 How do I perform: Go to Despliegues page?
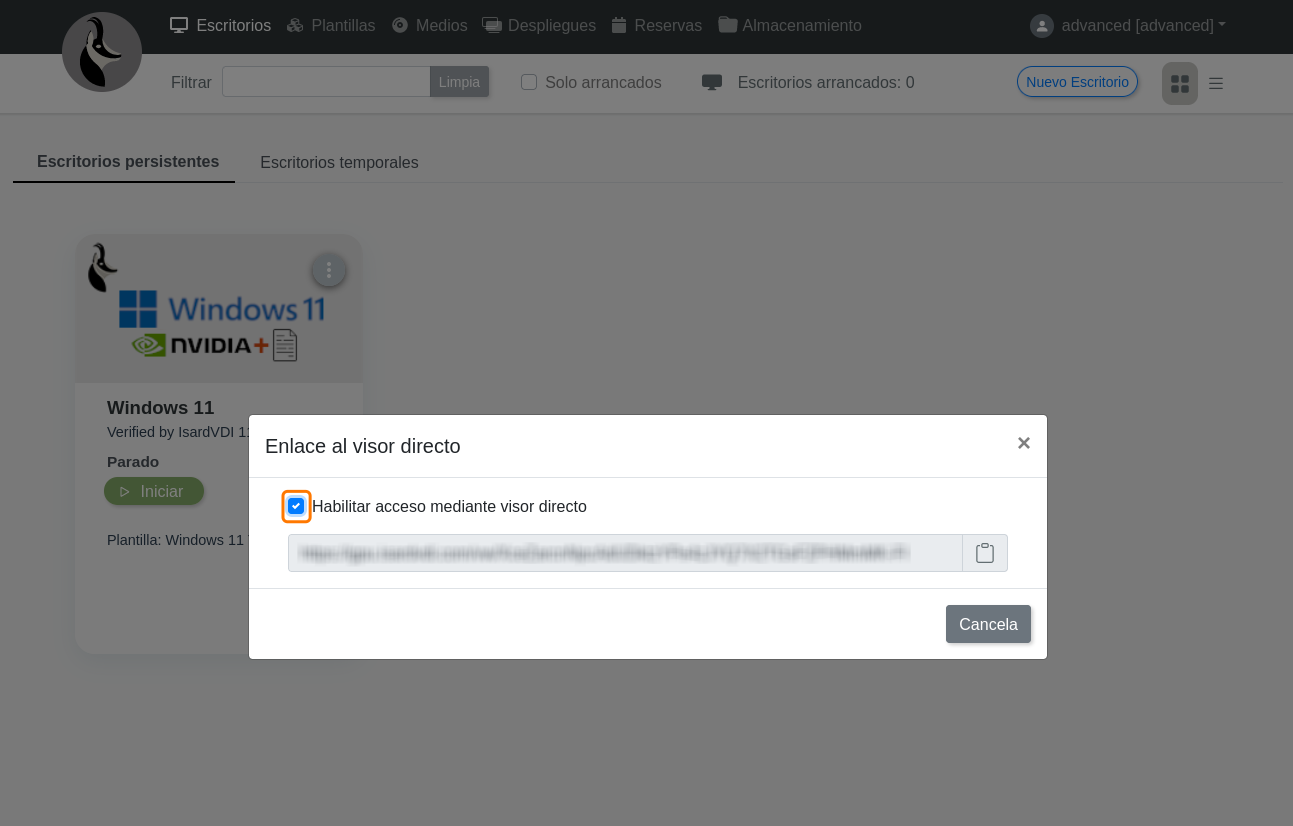pyautogui.click(x=539, y=26)
